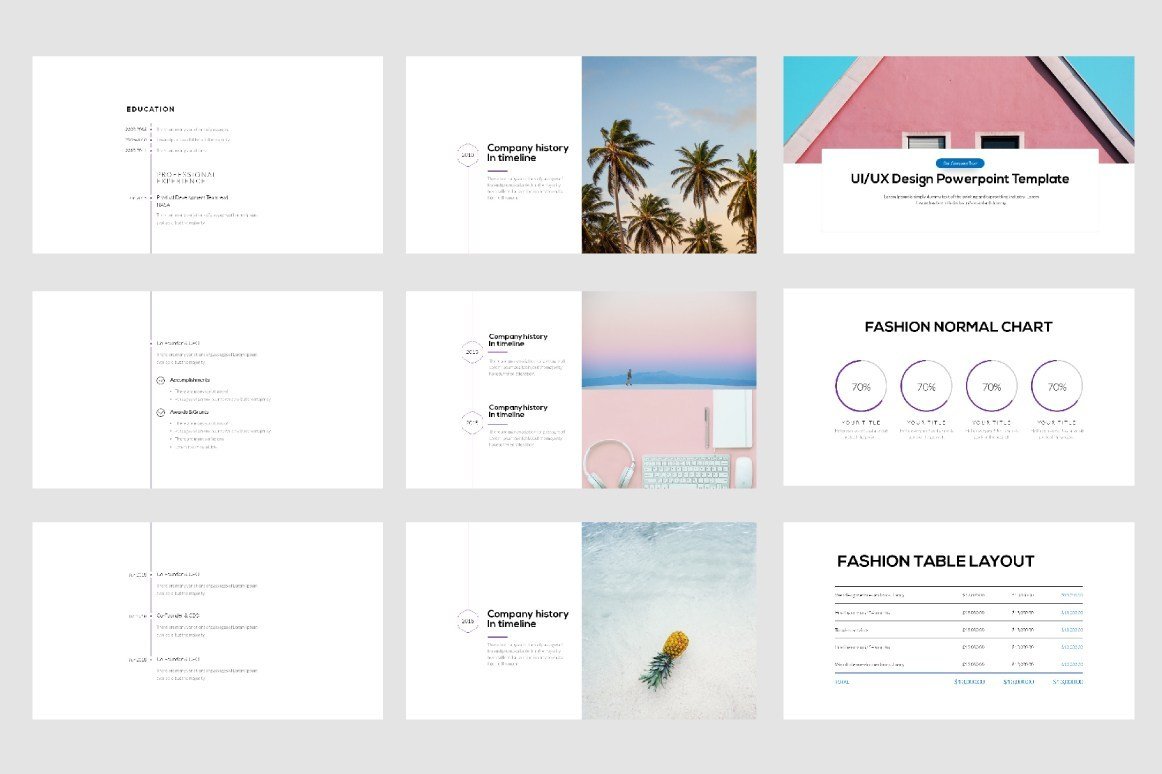Screen dimensions: 1162x774
Task: Select upper Company history heading on keyboard slide
Action: 518,340
